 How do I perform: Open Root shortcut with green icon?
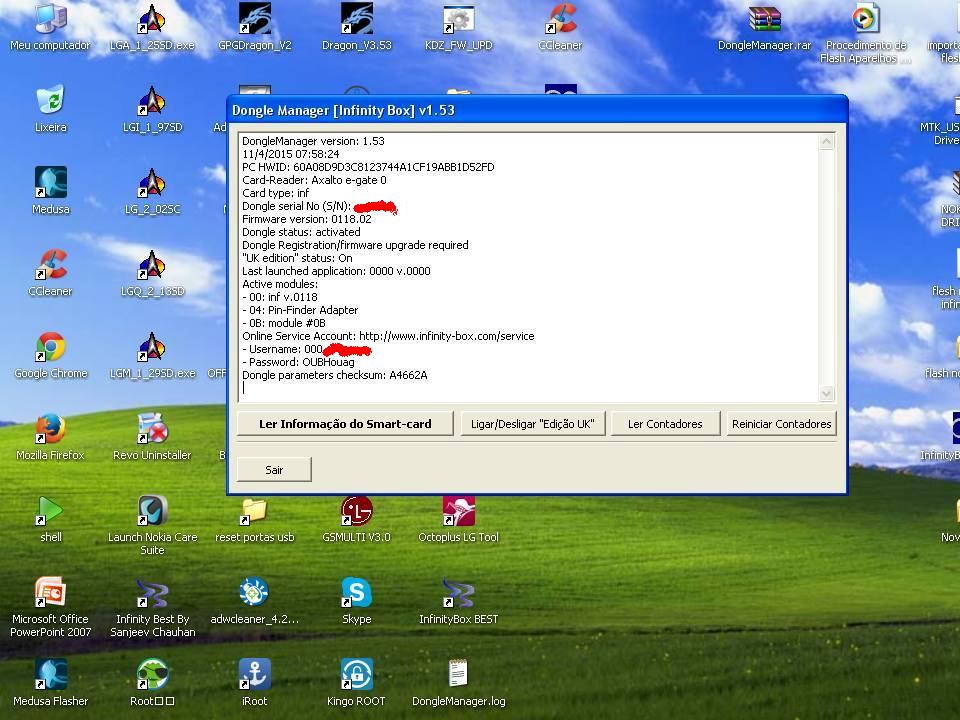coord(152,683)
